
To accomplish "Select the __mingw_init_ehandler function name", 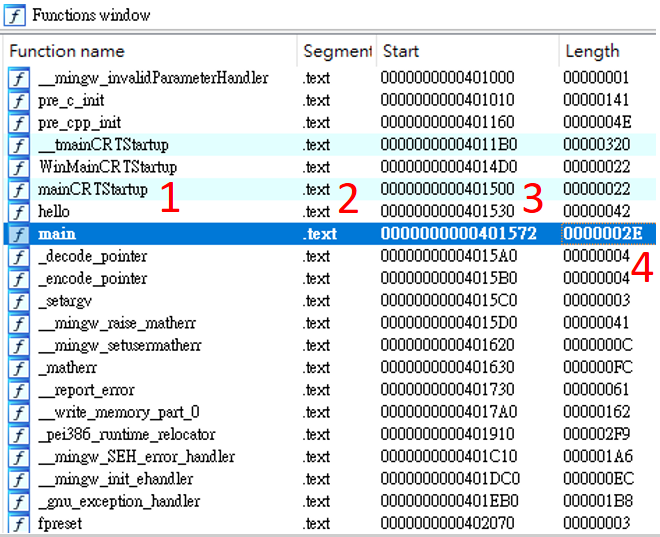I will coord(116,480).
